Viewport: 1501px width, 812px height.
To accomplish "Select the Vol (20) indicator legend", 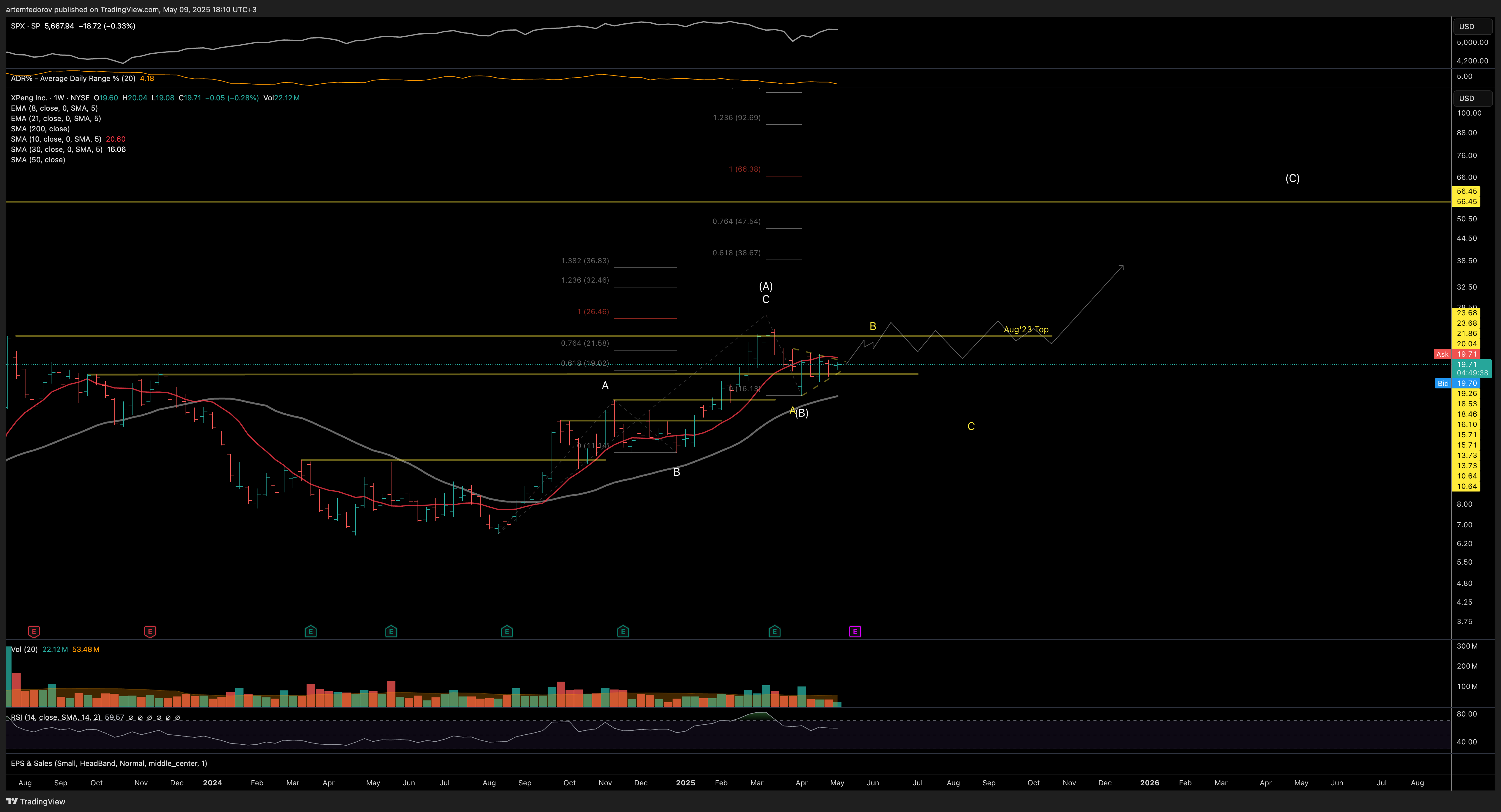I will coord(25,649).
